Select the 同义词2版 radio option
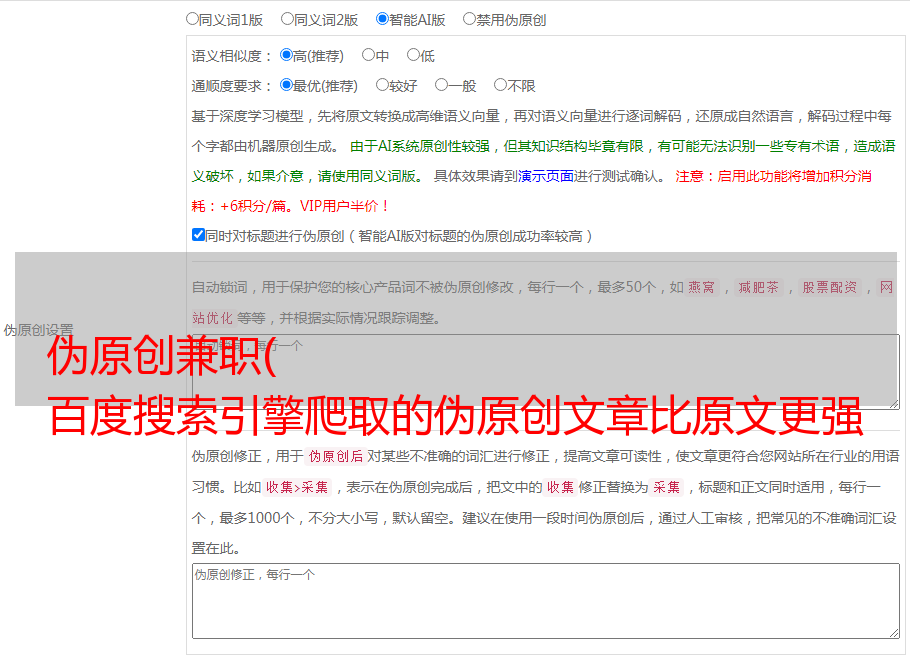The width and height of the screenshot is (911, 658). point(287,19)
